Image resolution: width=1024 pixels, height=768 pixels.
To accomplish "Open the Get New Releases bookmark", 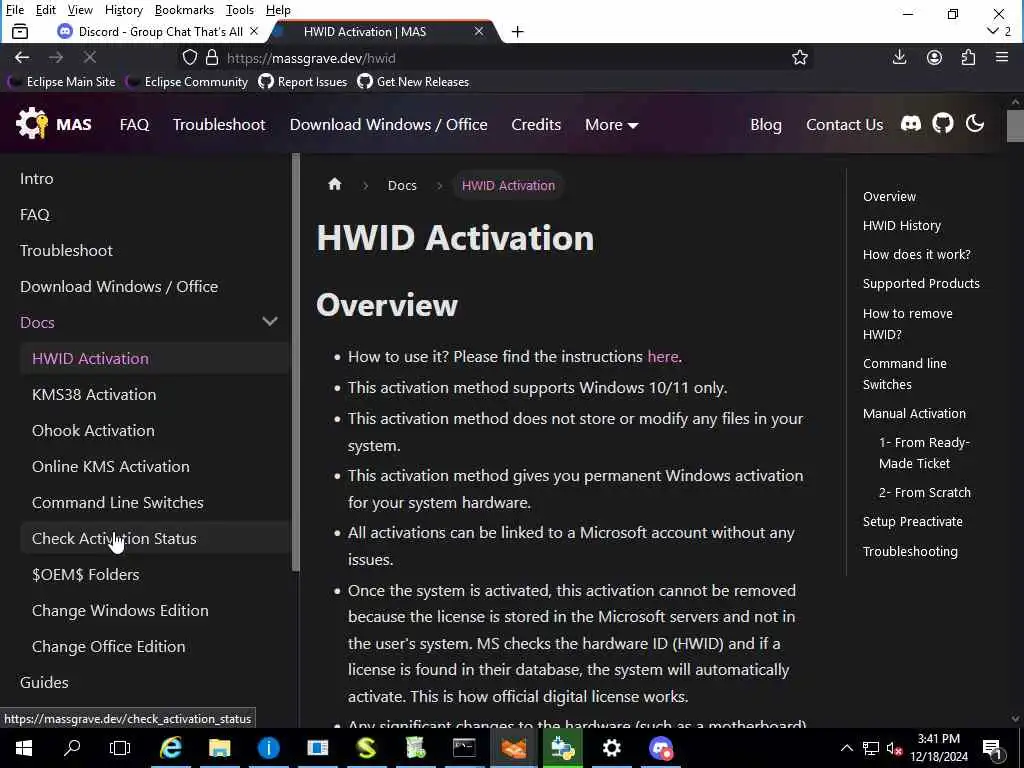I will pyautogui.click(x=413, y=82).
